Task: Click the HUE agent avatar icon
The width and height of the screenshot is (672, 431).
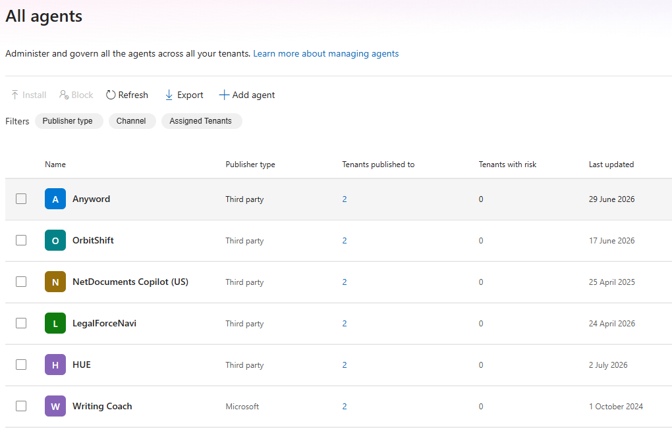Action: coord(55,365)
